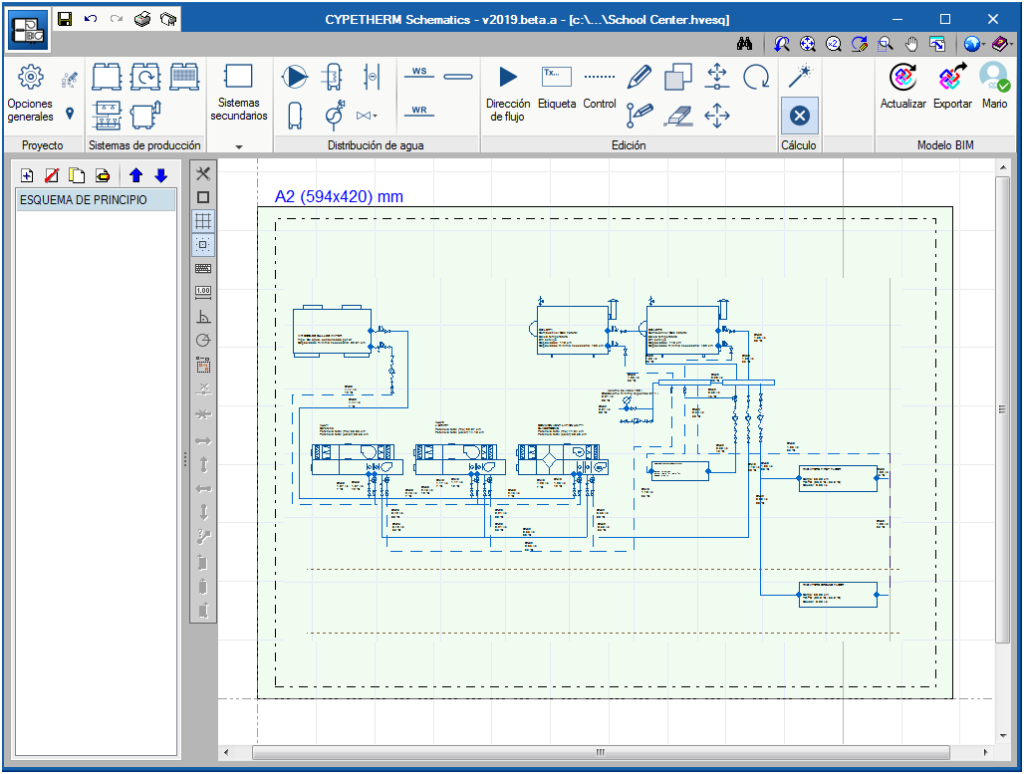The image size is (1024, 774).
Task: Move schema down with blue down arrow
Action: click(161, 176)
